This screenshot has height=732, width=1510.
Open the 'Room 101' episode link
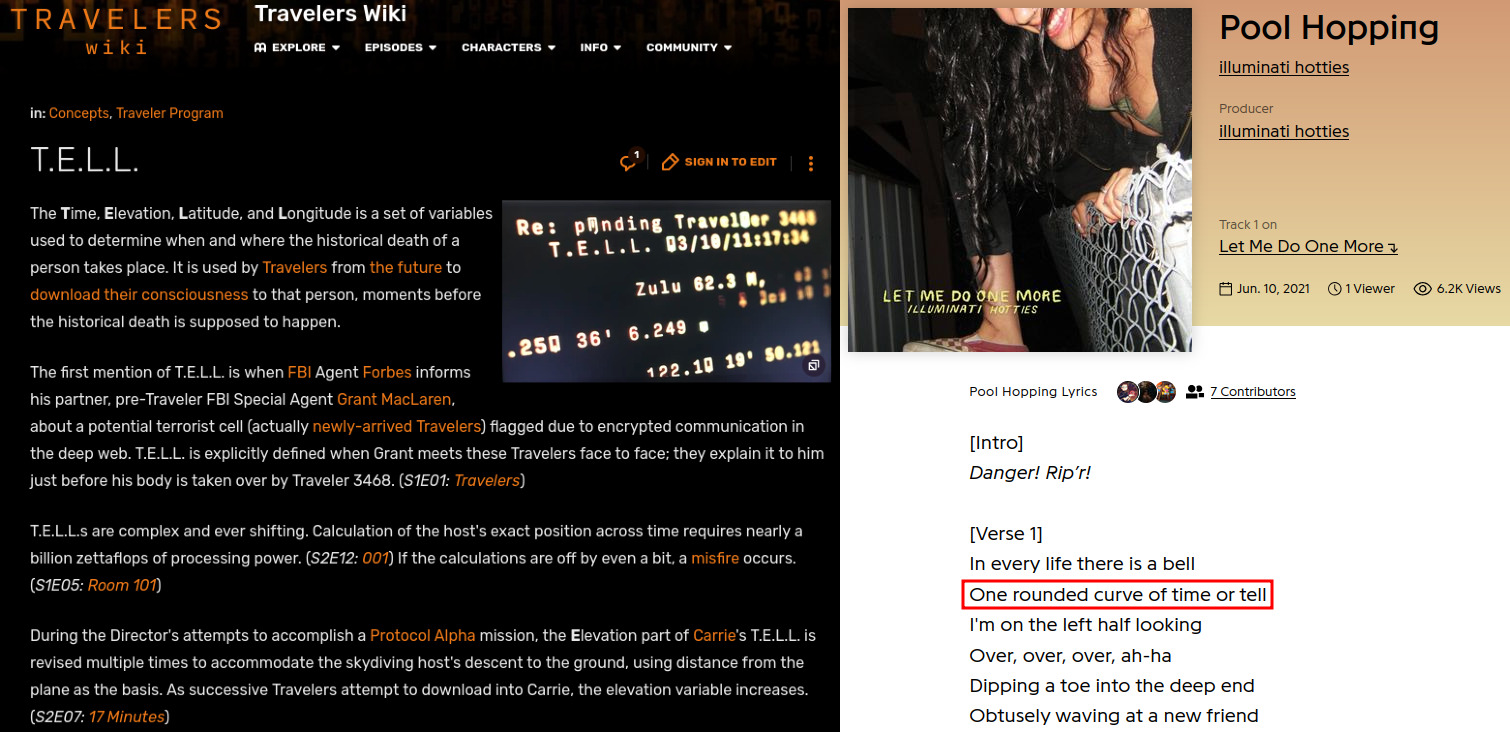[122, 585]
